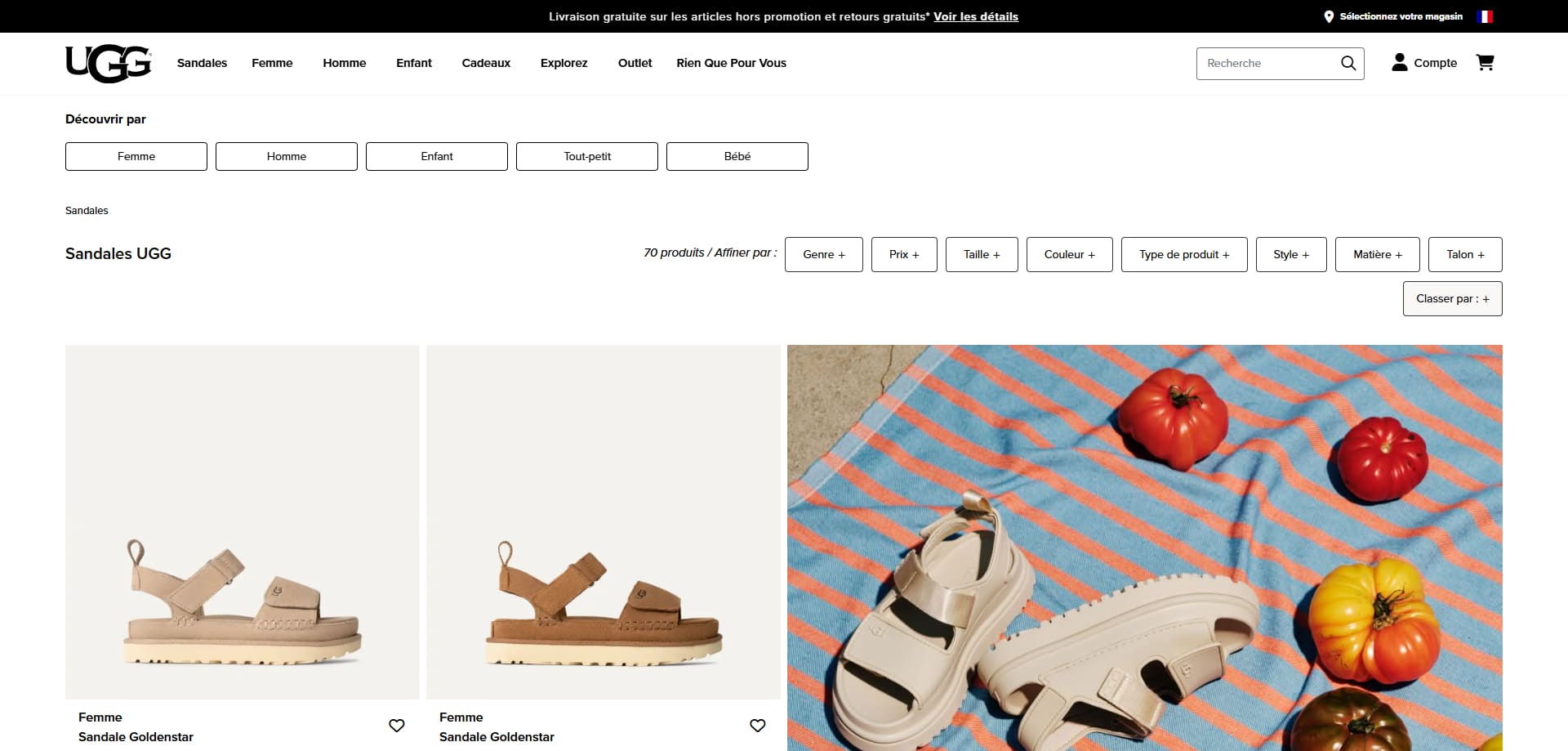Click the store location pin icon
The width and height of the screenshot is (1568, 751).
click(x=1329, y=16)
